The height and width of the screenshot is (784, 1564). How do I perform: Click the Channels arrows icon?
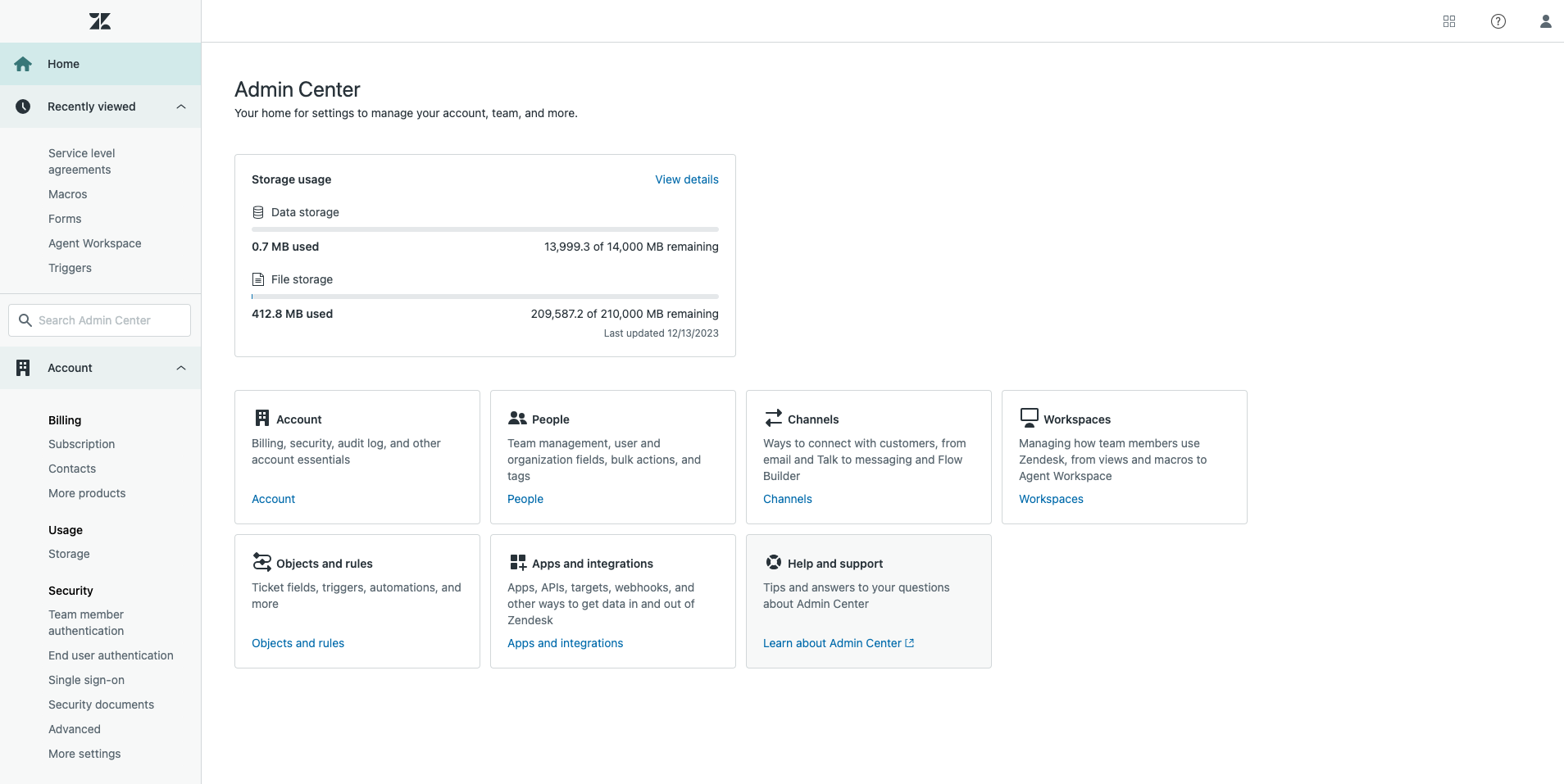tap(773, 418)
